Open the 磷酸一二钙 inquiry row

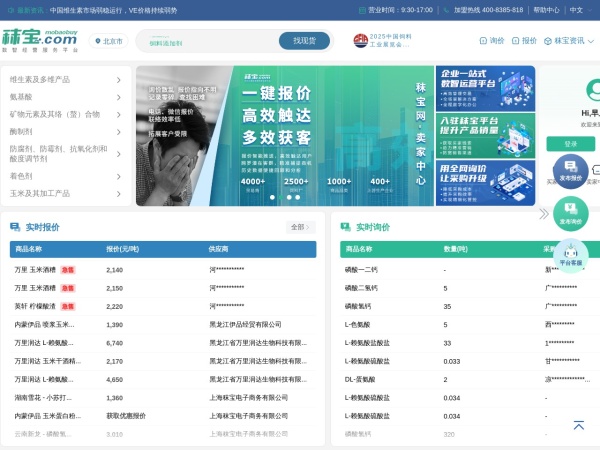coord(470,270)
